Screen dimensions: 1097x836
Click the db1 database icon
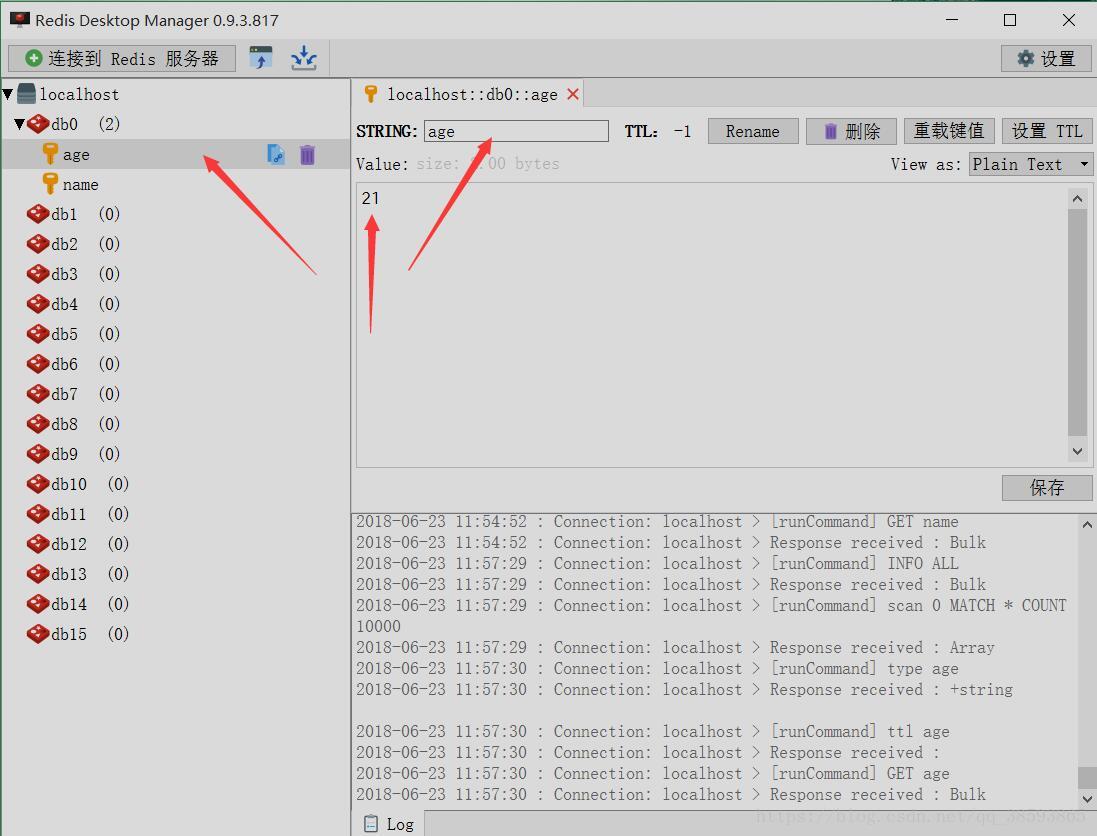(x=37, y=214)
